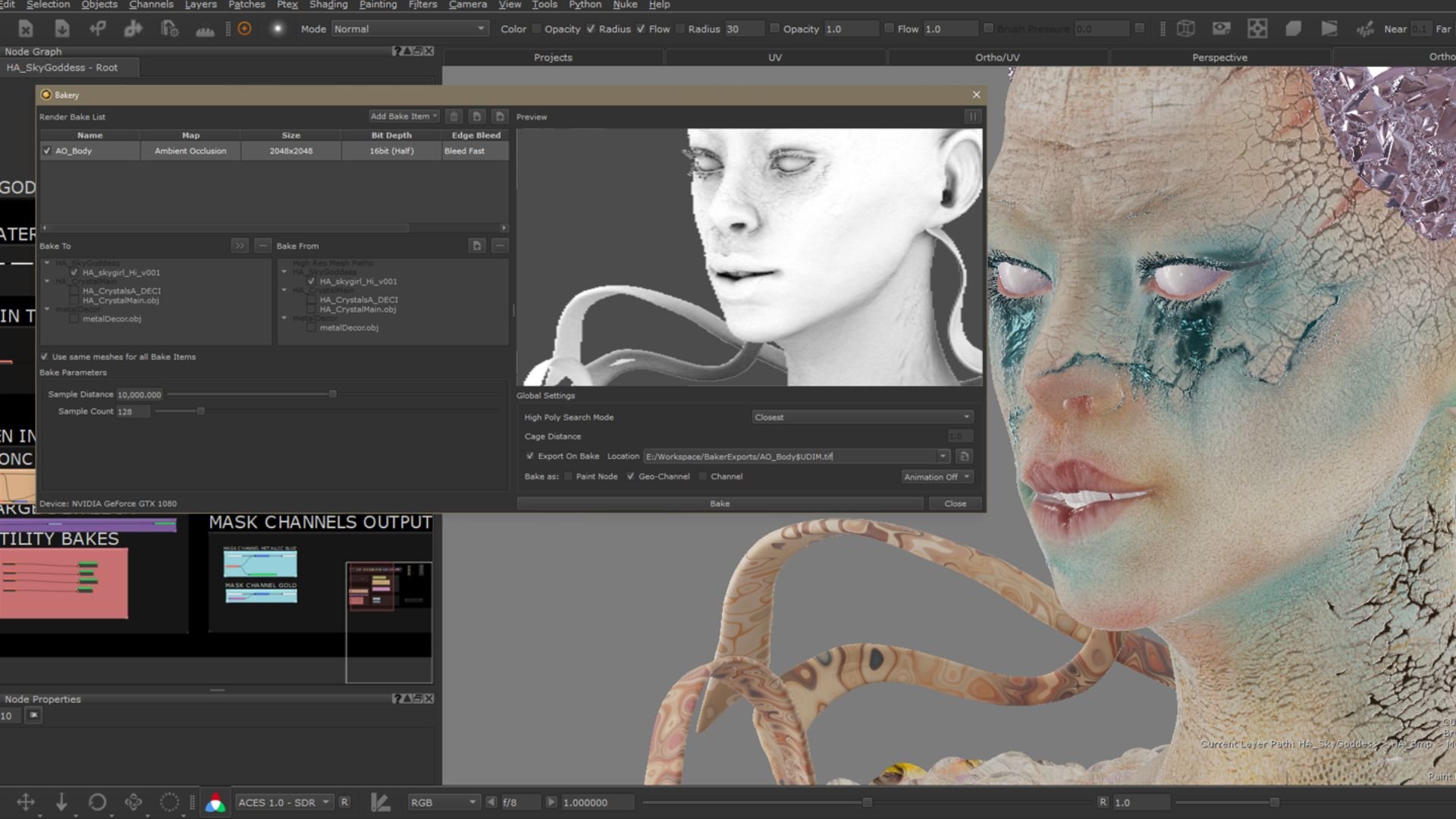This screenshot has width=1456, height=819.
Task: Click the orange bakery target icon
Action: [x=244, y=29]
